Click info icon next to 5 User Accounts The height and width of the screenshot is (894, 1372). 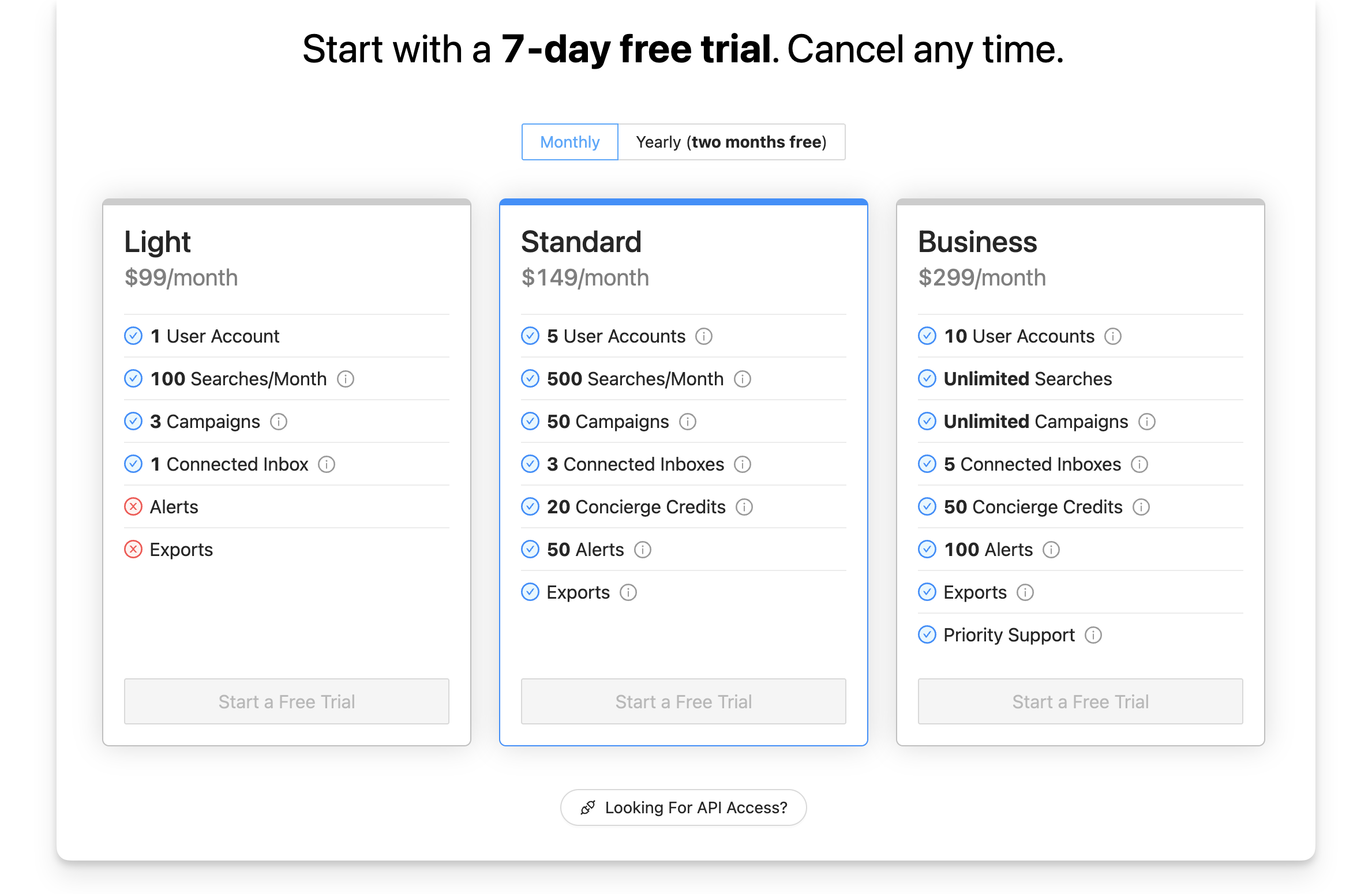703,336
